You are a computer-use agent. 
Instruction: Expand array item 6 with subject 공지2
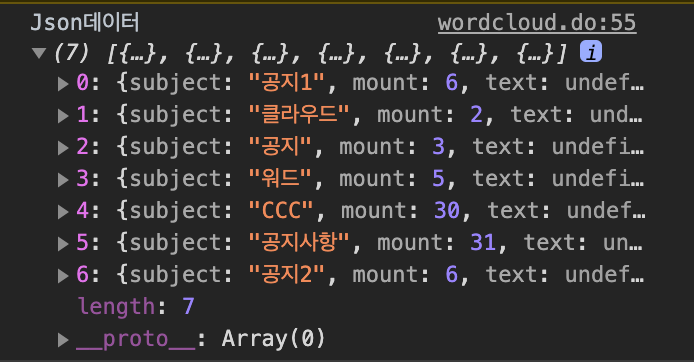point(63,275)
